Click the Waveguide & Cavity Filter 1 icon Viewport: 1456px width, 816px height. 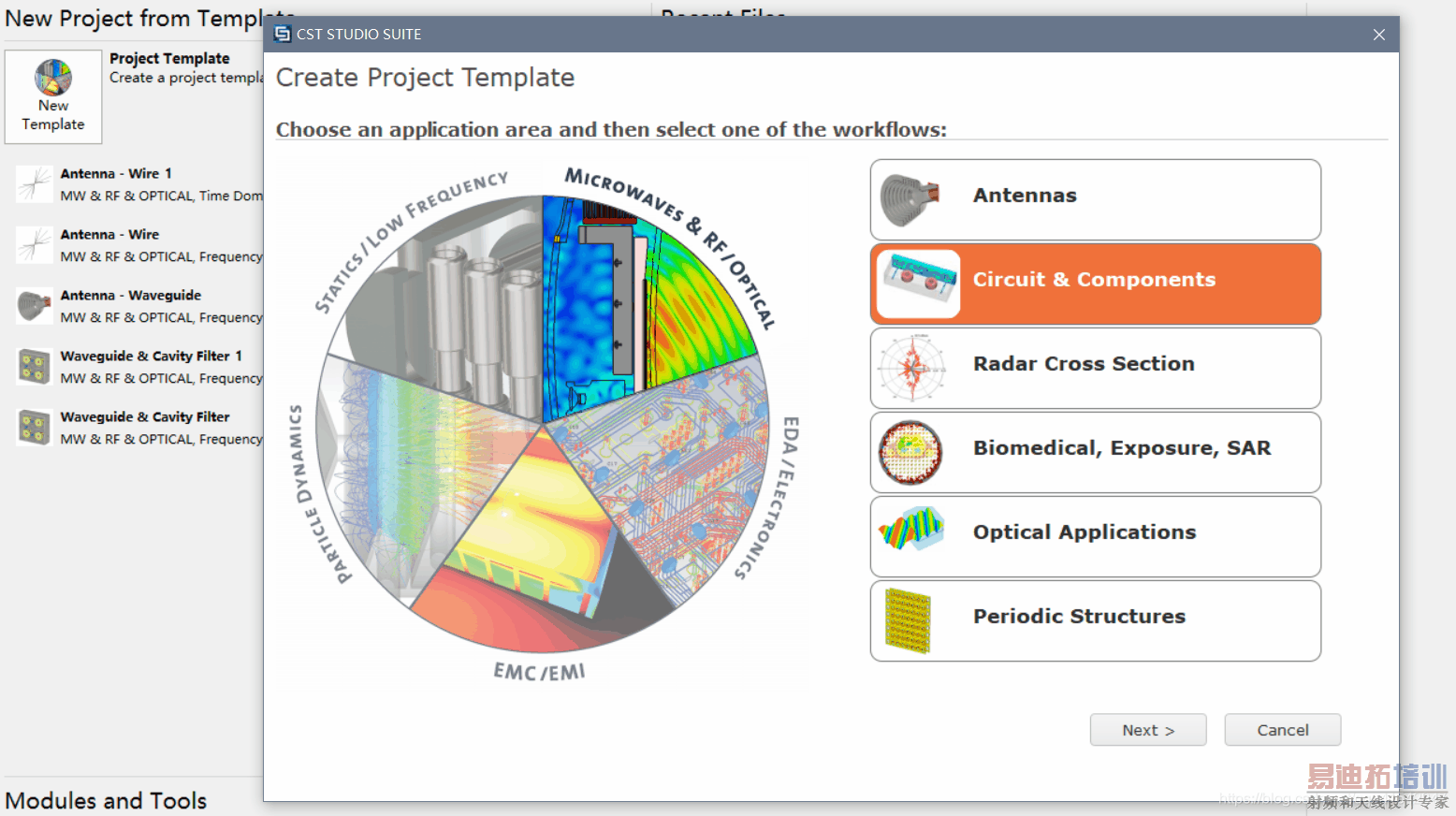pyautogui.click(x=35, y=367)
